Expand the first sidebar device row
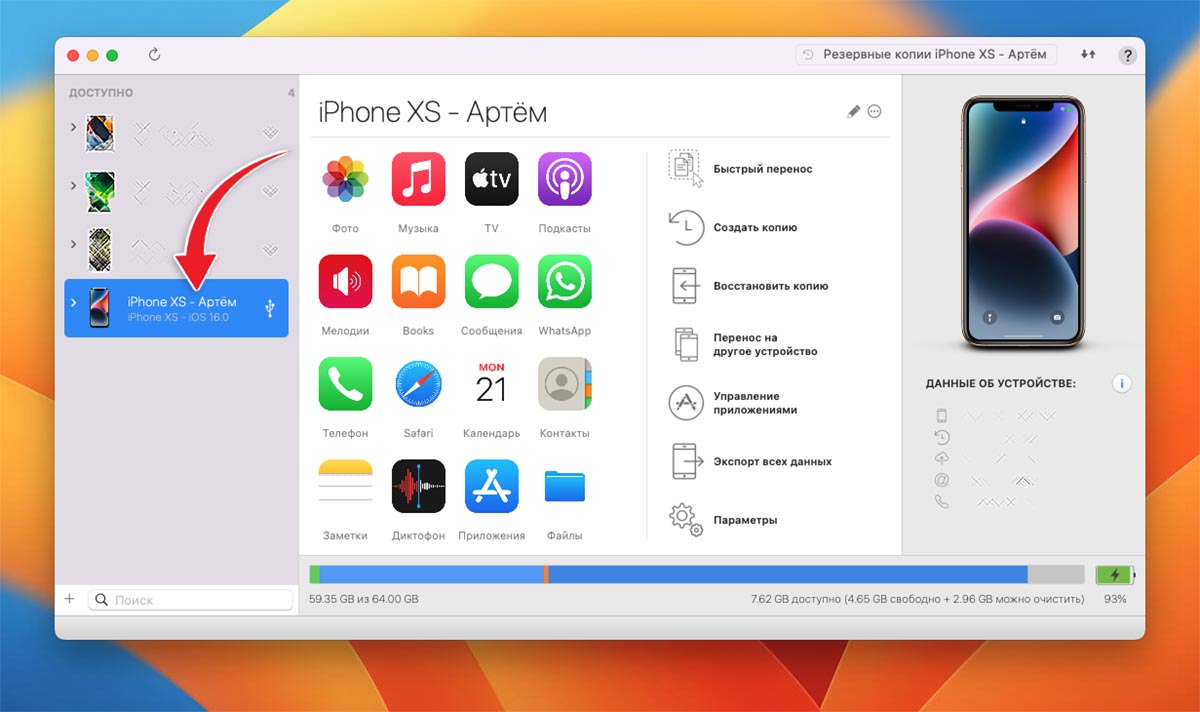1200x712 pixels. point(73,128)
